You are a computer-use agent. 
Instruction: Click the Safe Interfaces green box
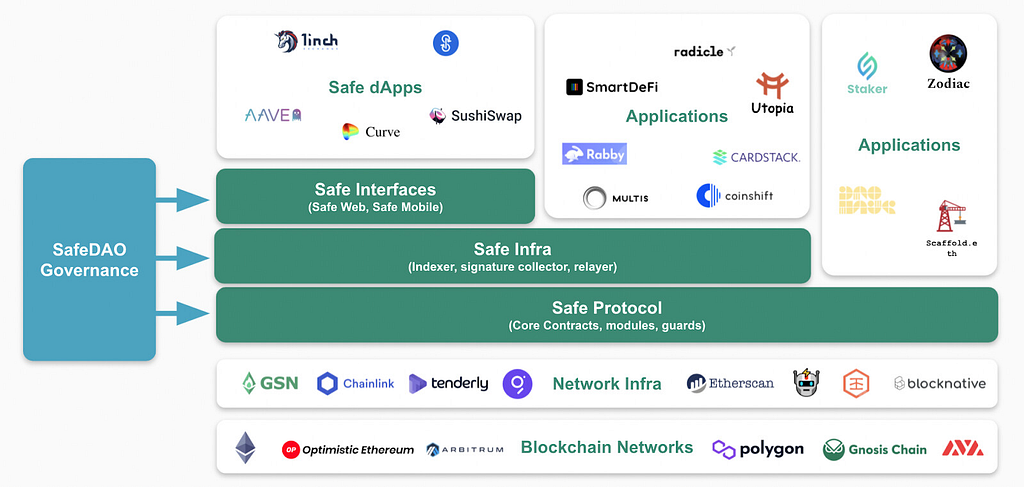(376, 196)
